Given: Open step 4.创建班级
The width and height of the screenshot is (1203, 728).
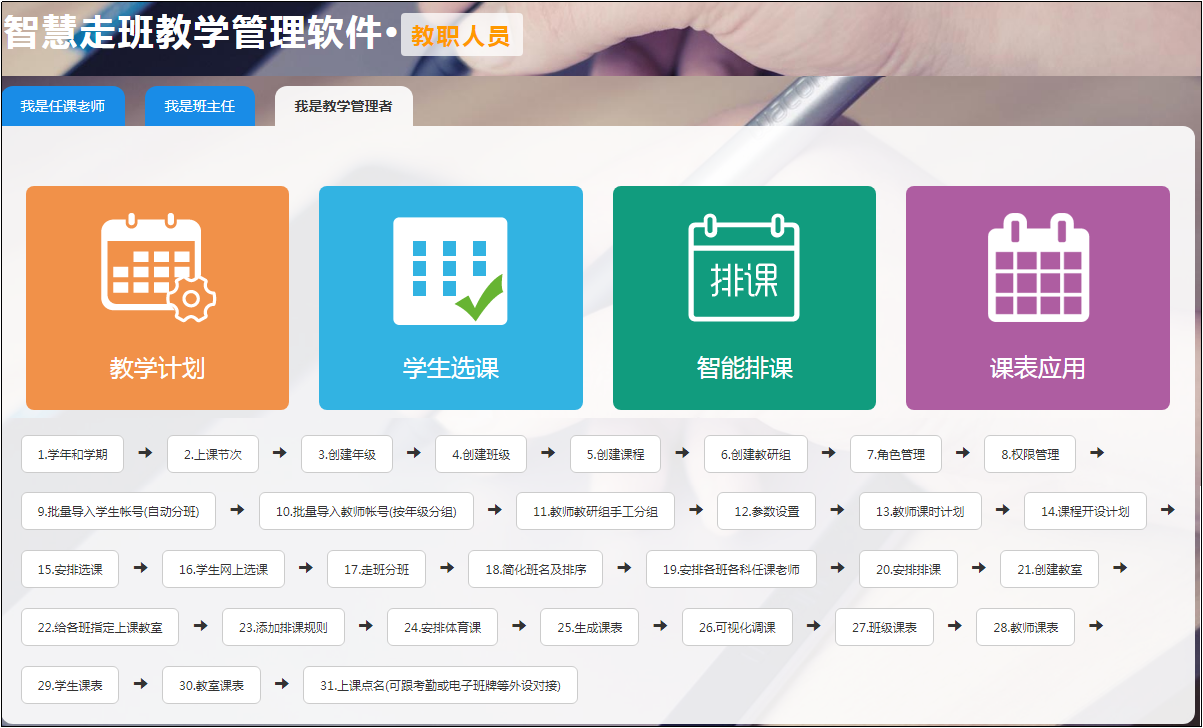Looking at the screenshot, I should click(481, 454).
